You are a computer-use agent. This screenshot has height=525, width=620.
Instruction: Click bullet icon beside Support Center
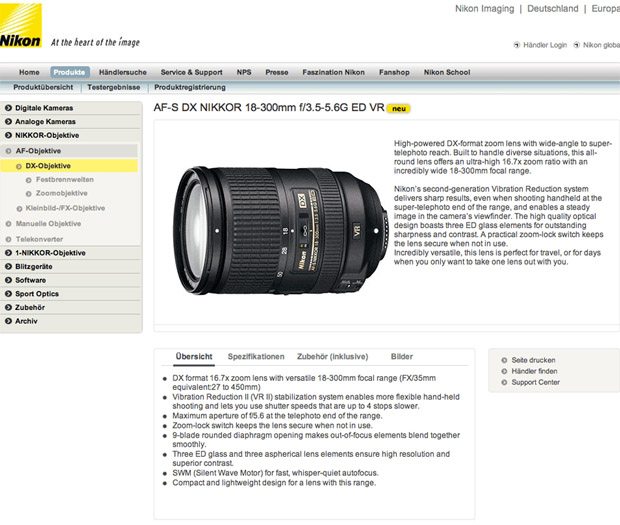pyautogui.click(x=504, y=382)
